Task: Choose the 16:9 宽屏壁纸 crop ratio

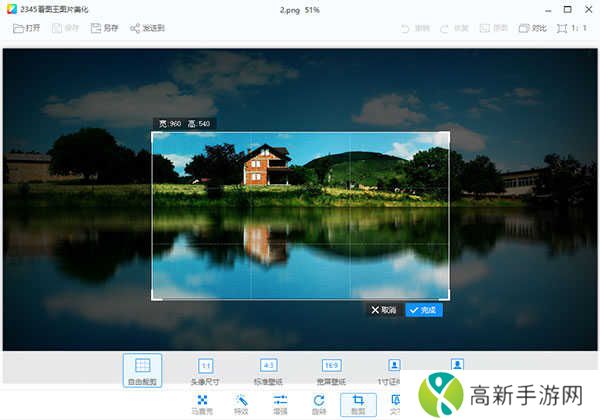Action: [x=331, y=370]
